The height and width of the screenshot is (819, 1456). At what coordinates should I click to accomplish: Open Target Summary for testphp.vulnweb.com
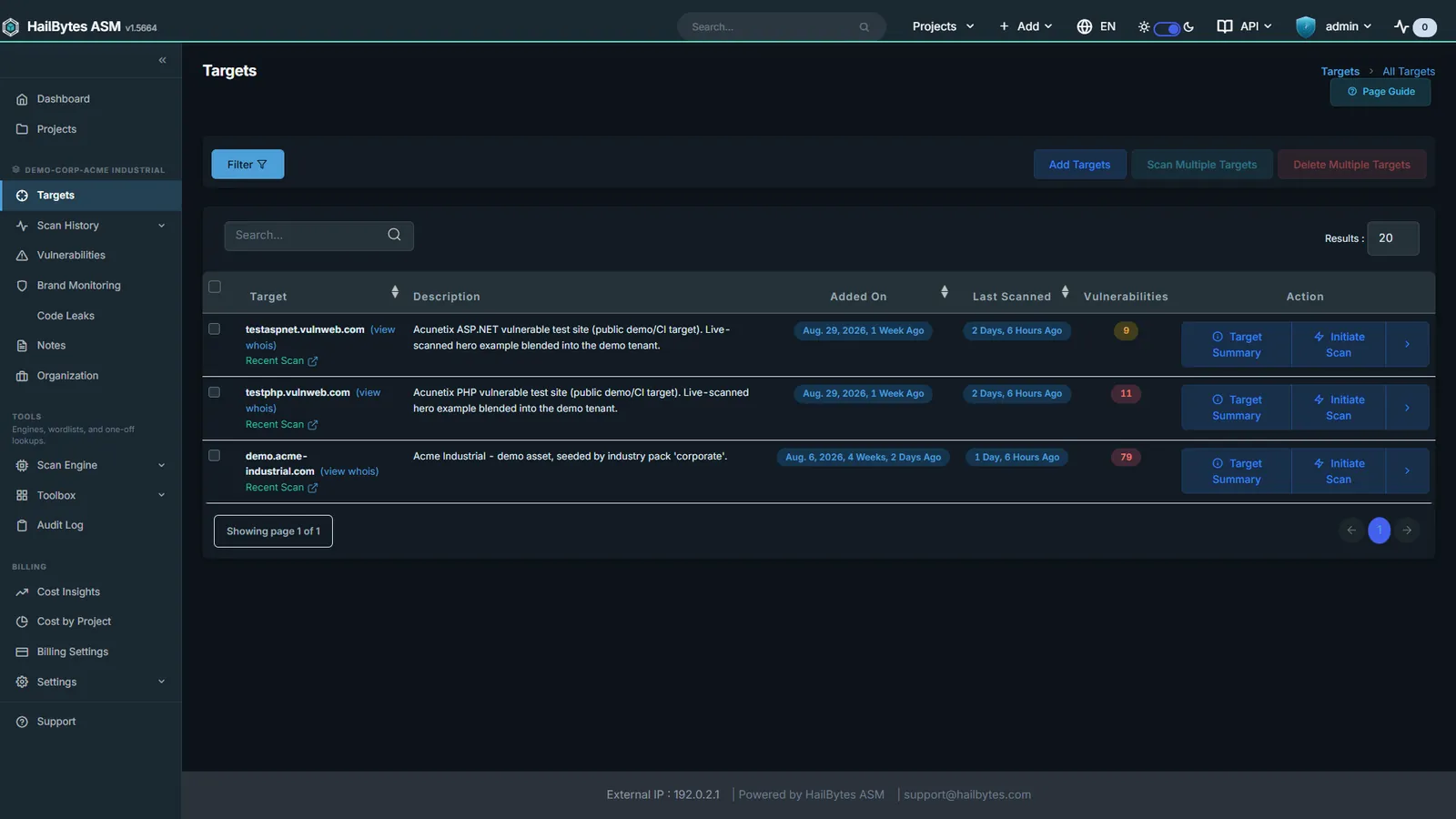pos(1237,408)
